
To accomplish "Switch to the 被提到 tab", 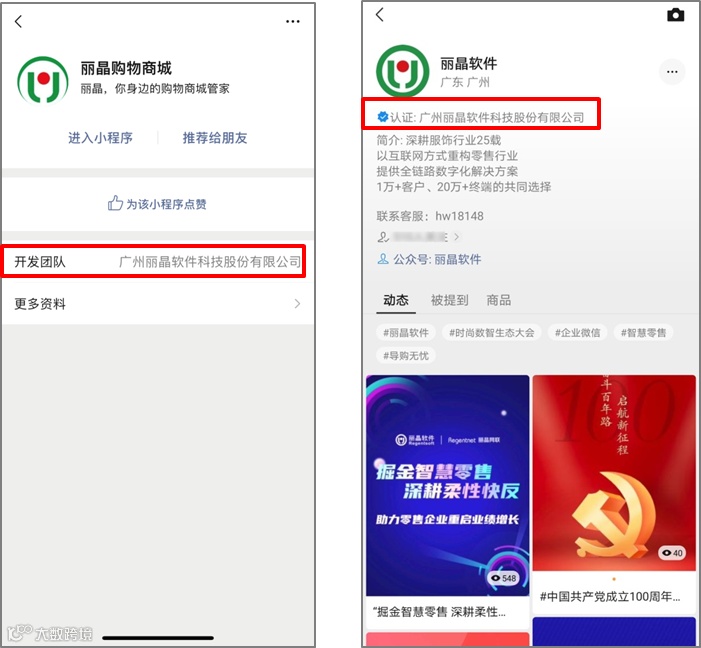I will 450,300.
